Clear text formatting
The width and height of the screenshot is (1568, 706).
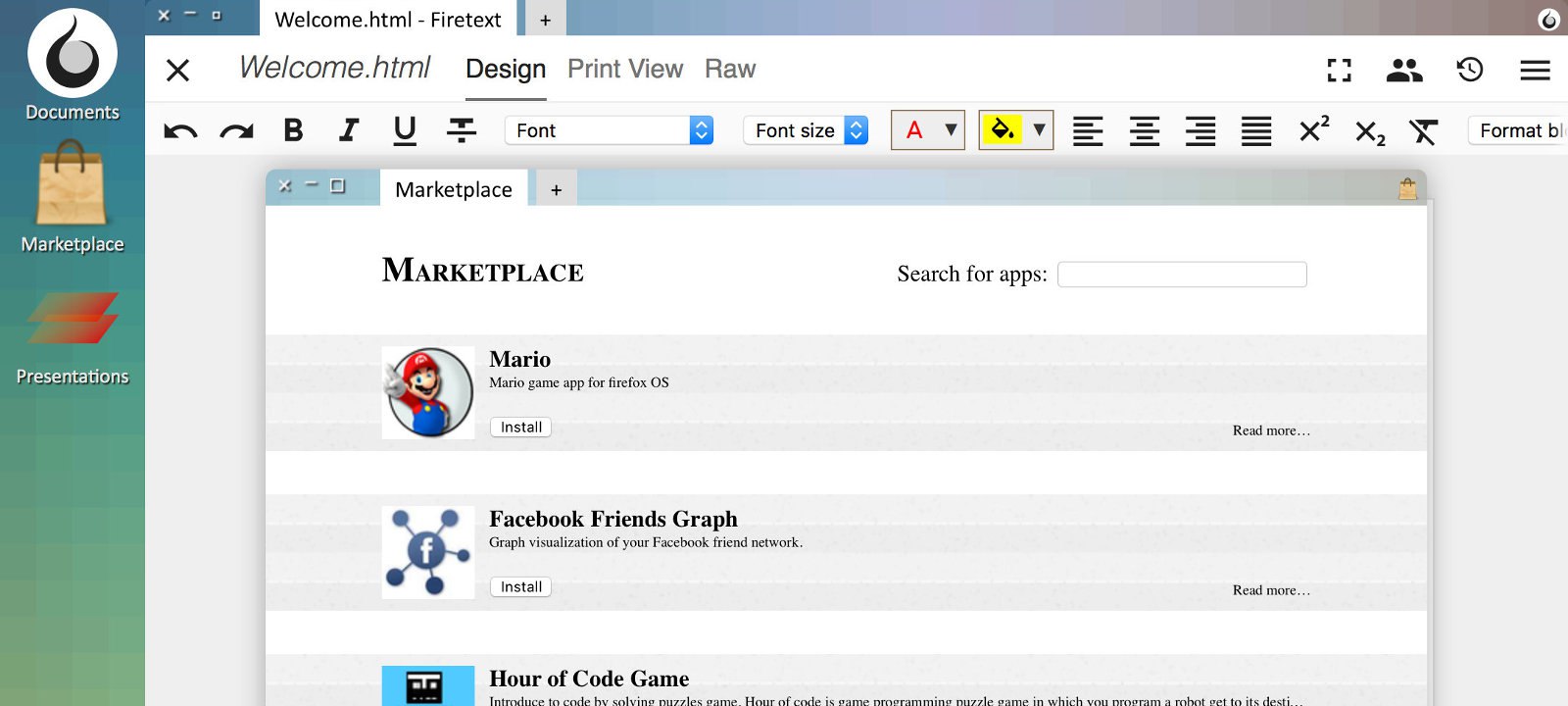click(1423, 130)
